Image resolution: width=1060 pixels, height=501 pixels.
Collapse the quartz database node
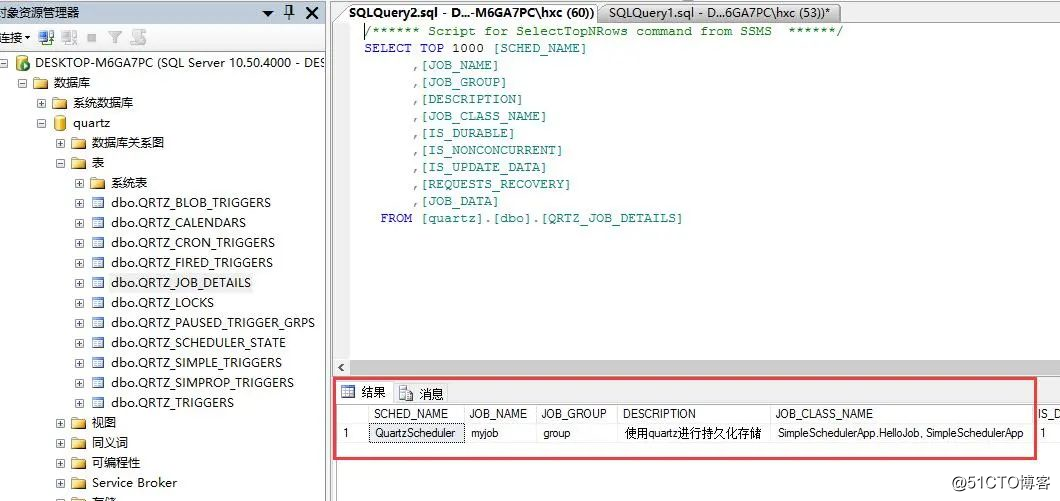point(41,123)
